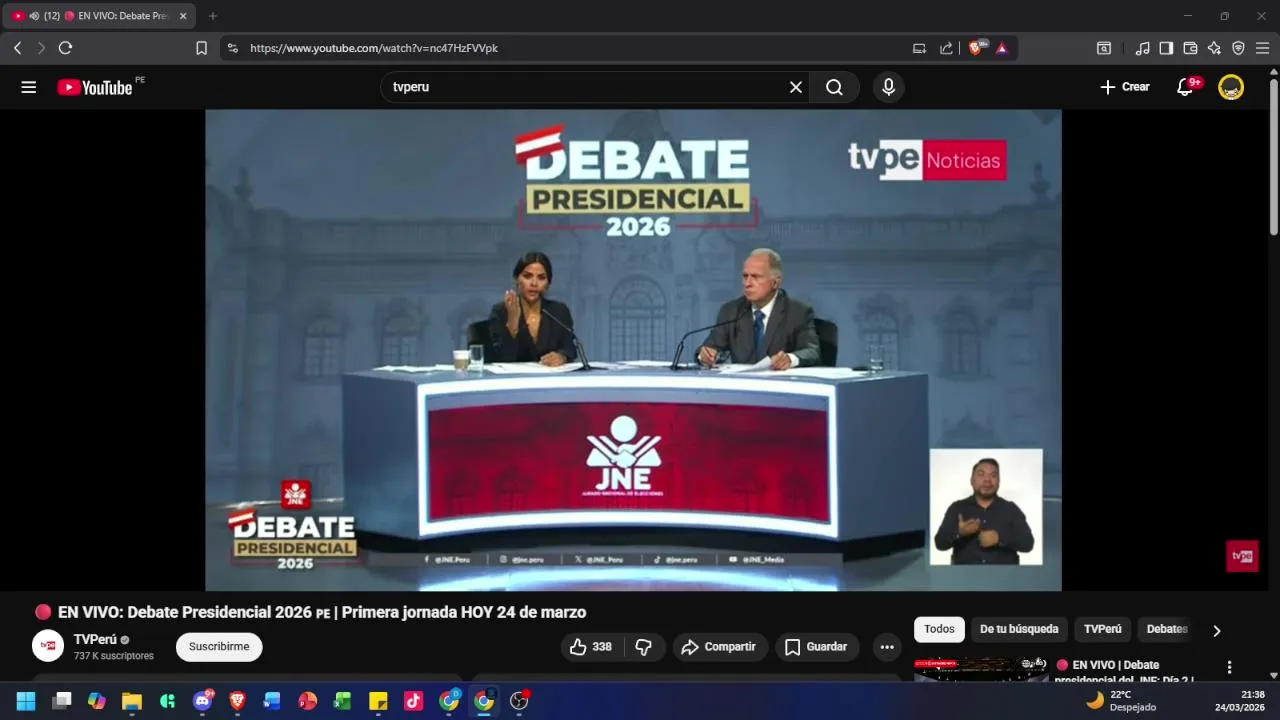
Task: Save the video with Guardar
Action: pos(817,647)
